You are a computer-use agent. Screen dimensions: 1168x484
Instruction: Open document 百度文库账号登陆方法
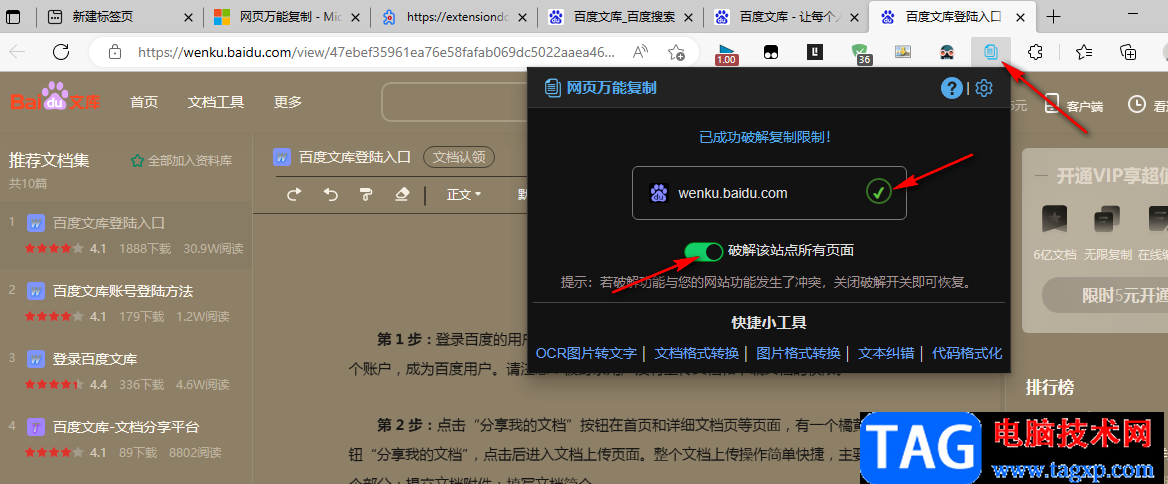(x=123, y=291)
